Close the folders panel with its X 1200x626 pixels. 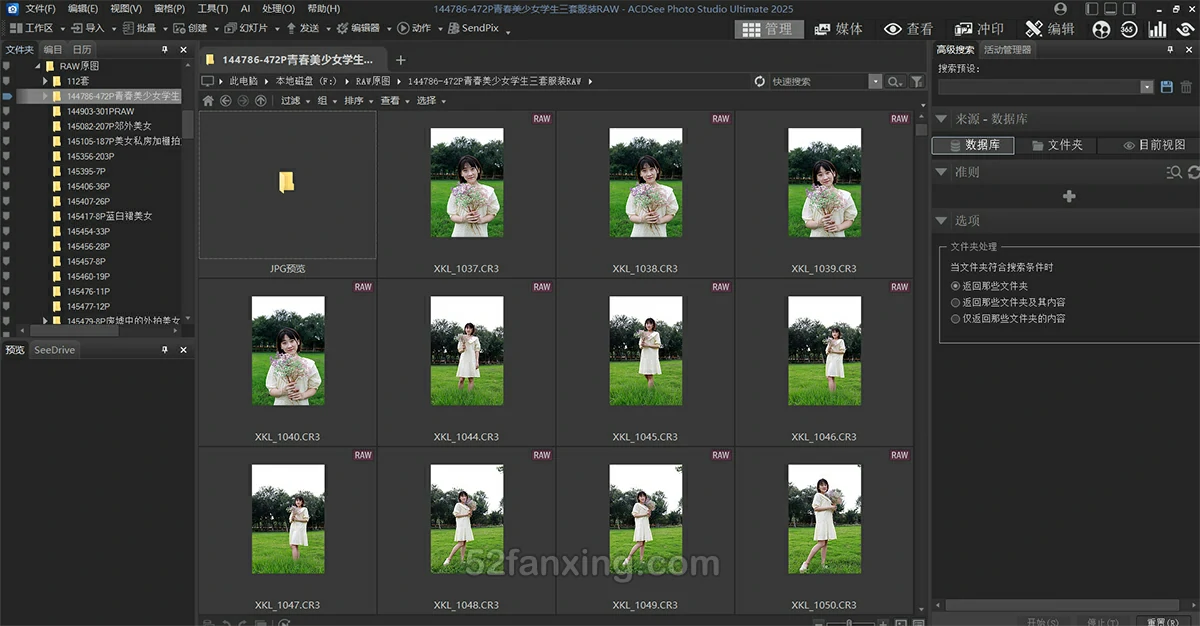183,49
